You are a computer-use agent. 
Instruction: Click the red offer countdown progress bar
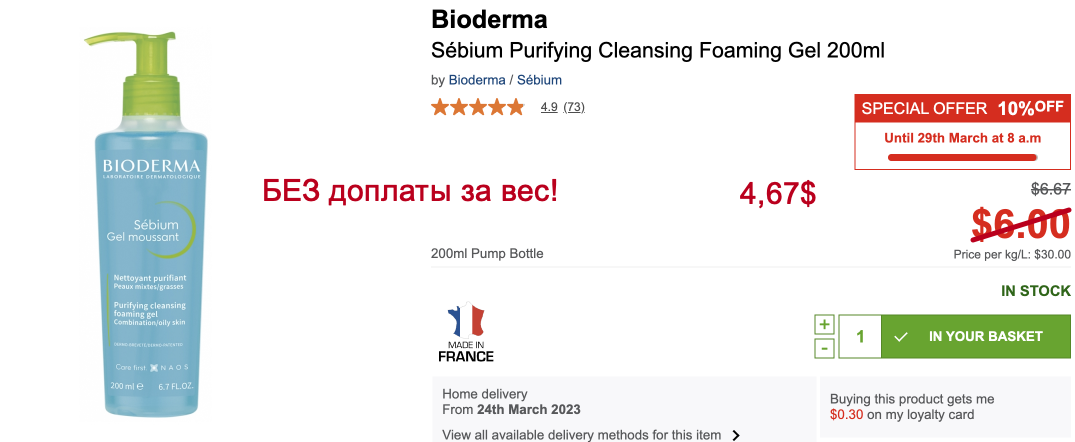click(962, 157)
